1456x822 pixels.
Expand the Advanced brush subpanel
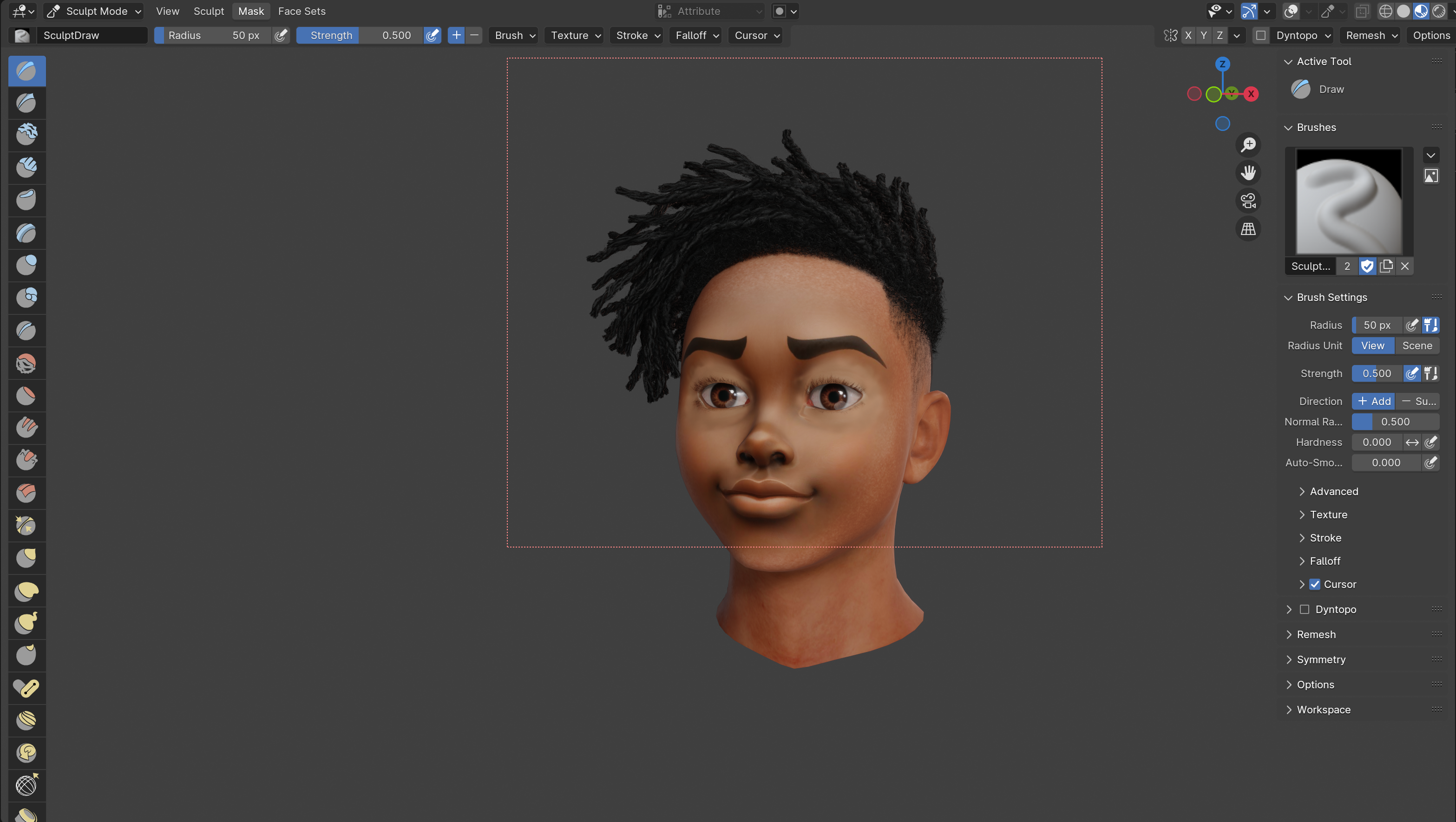pyautogui.click(x=1333, y=491)
